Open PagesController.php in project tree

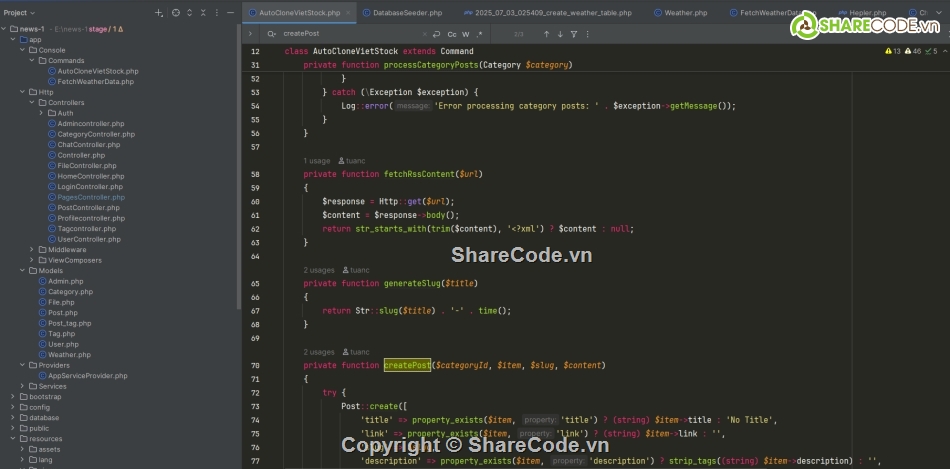[x=91, y=198]
